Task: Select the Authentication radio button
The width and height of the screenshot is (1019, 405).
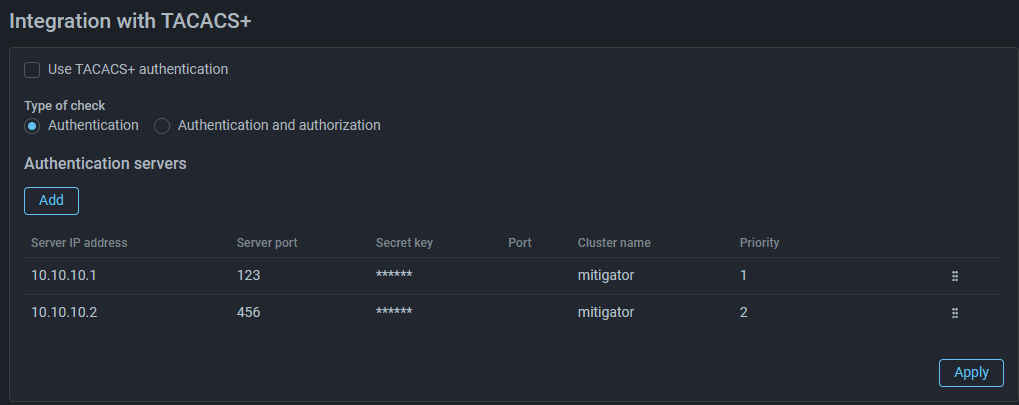Action: [x=32, y=126]
